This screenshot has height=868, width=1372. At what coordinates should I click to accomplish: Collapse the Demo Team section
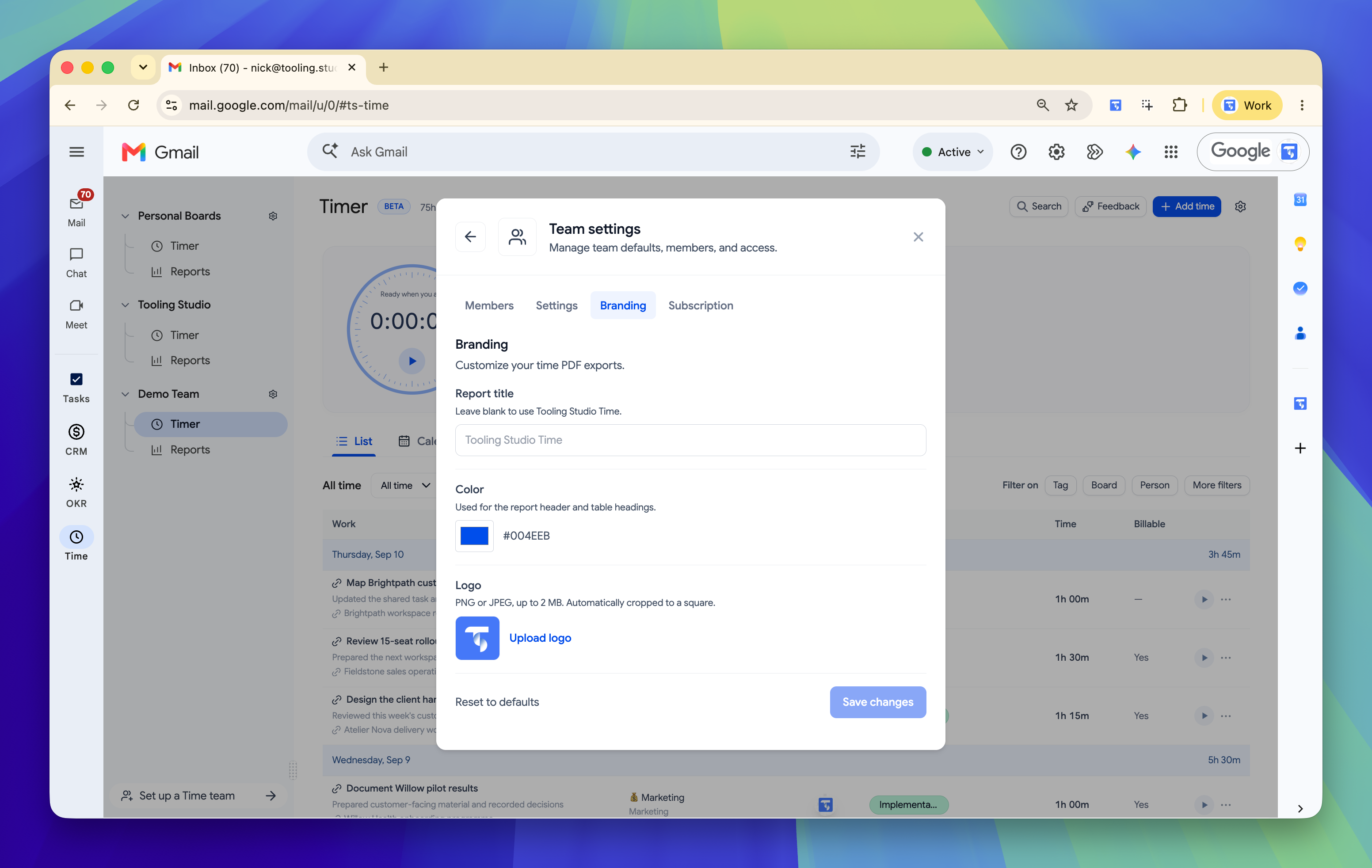point(126,394)
